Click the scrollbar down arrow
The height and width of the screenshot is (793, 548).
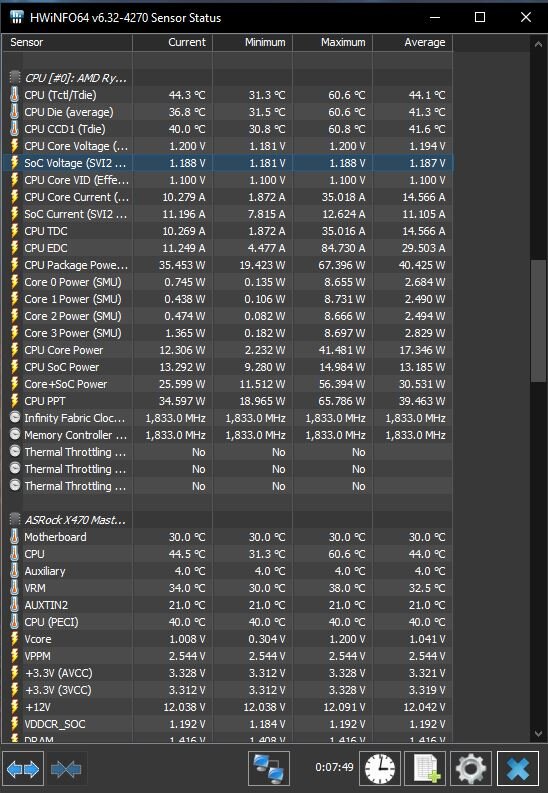[x=538, y=734]
